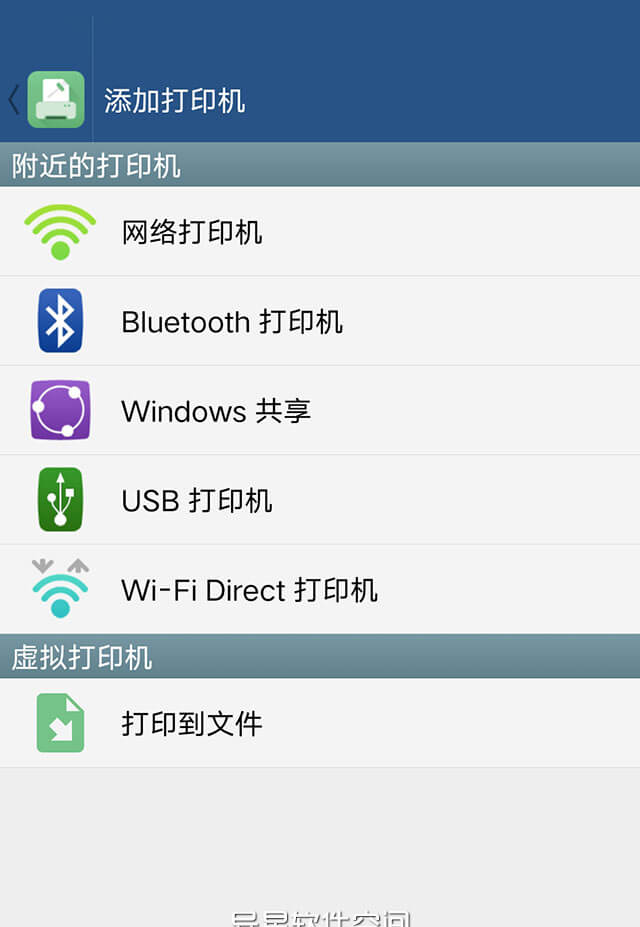Click the 虚拟打印机 section header
640x927 pixels.
point(82,657)
